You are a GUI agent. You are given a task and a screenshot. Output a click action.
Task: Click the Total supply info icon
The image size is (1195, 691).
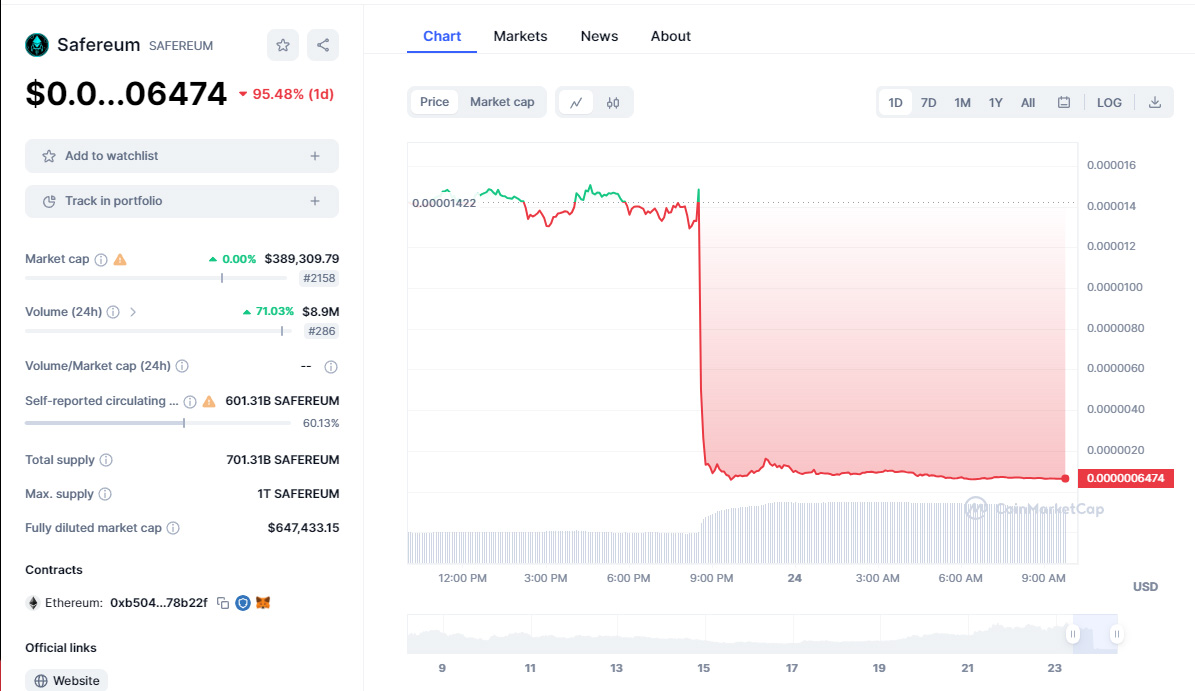106,460
